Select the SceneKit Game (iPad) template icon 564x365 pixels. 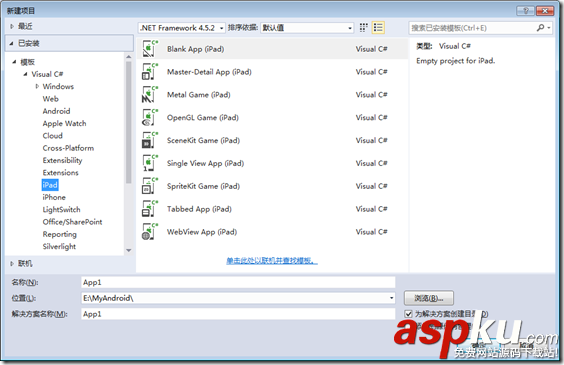tap(150, 140)
